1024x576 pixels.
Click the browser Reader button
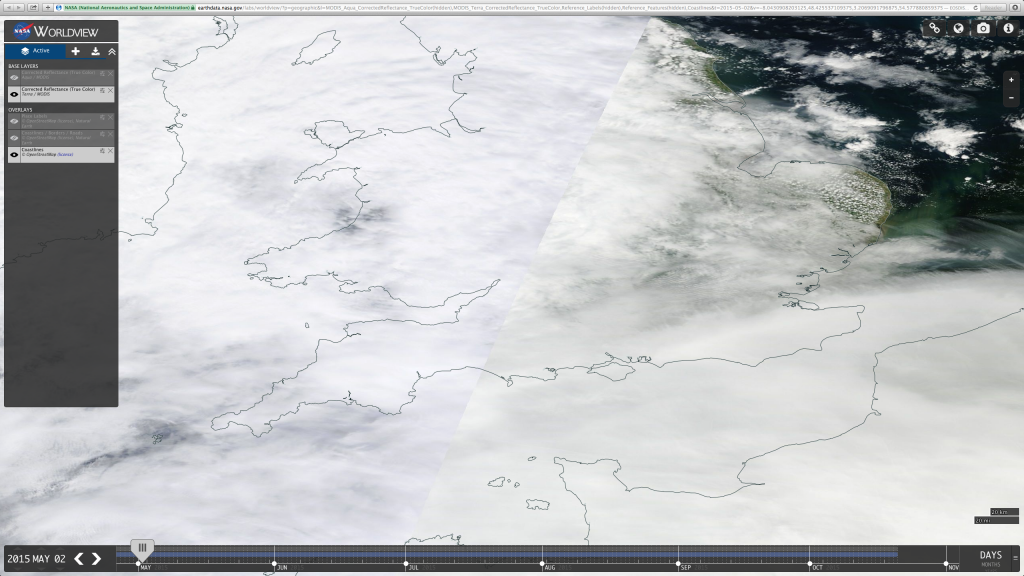pos(993,7)
